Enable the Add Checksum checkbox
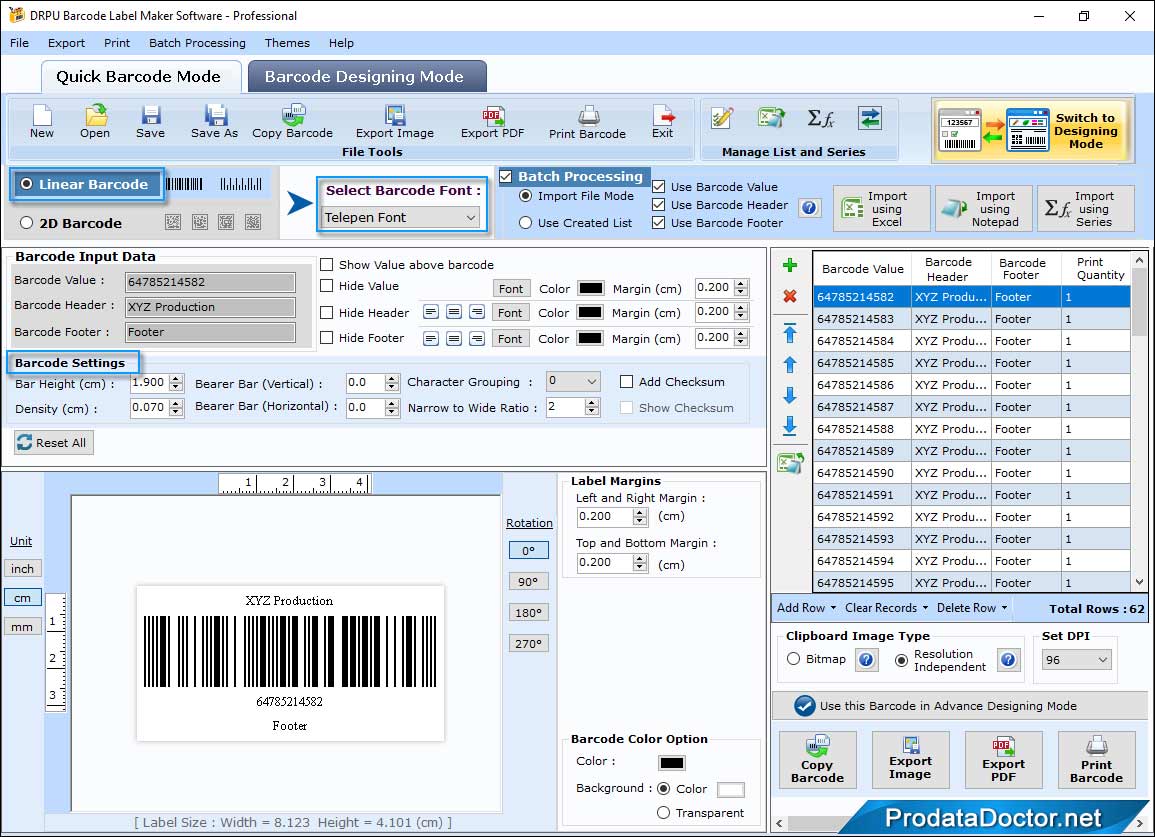 (627, 382)
